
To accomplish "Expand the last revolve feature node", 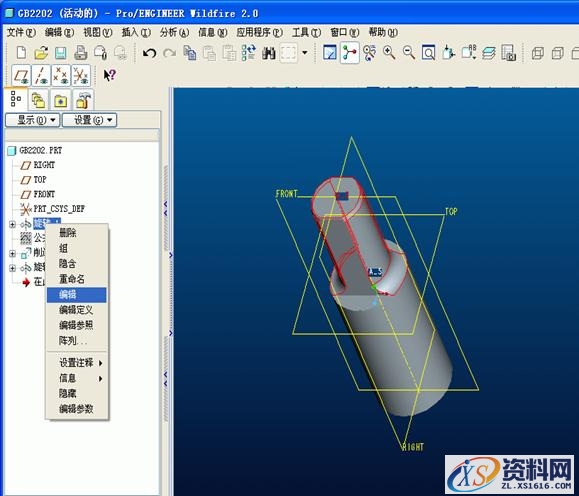I will [x=12, y=268].
